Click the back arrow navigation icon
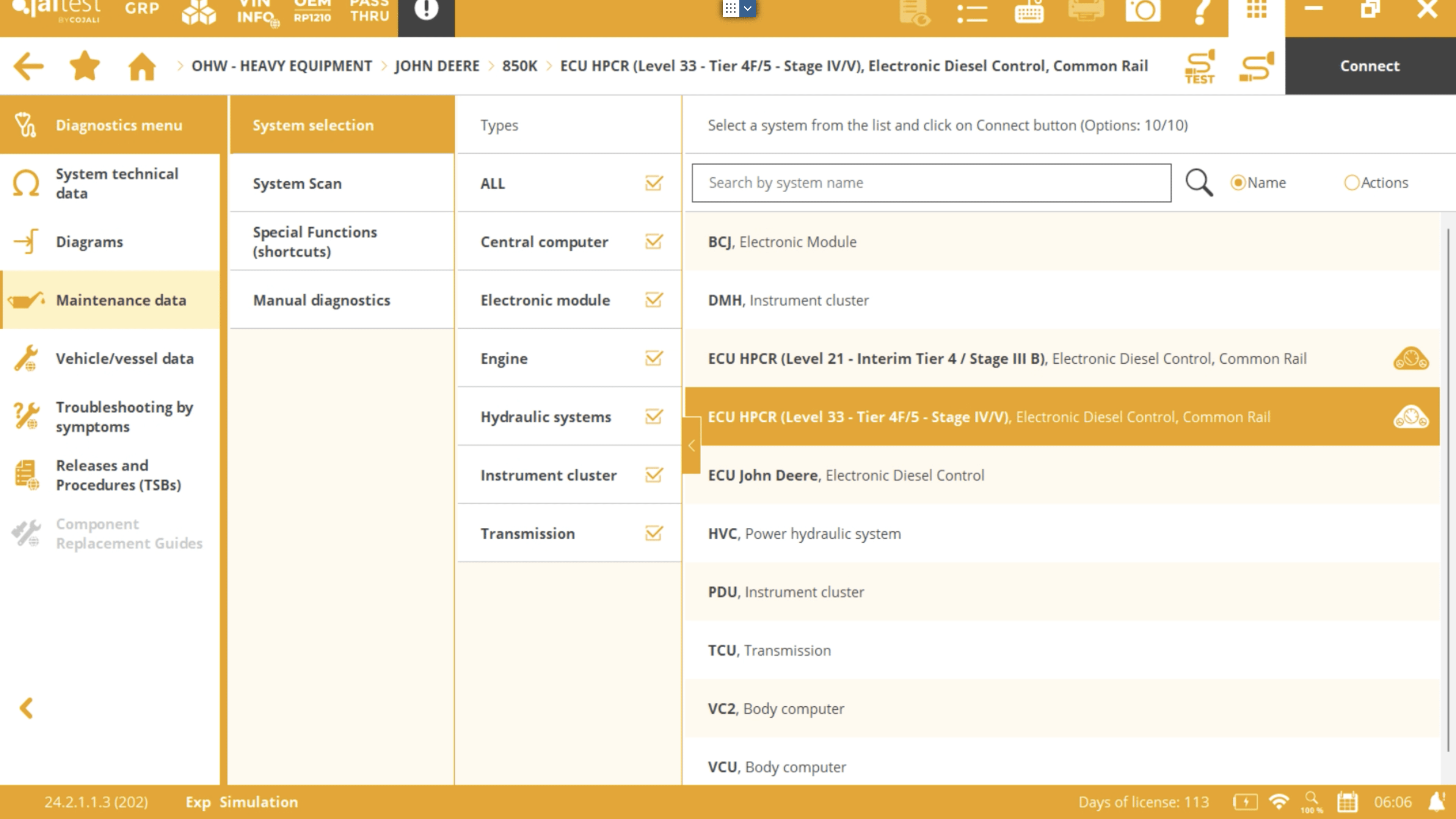This screenshot has height=819, width=1456. coord(28,66)
